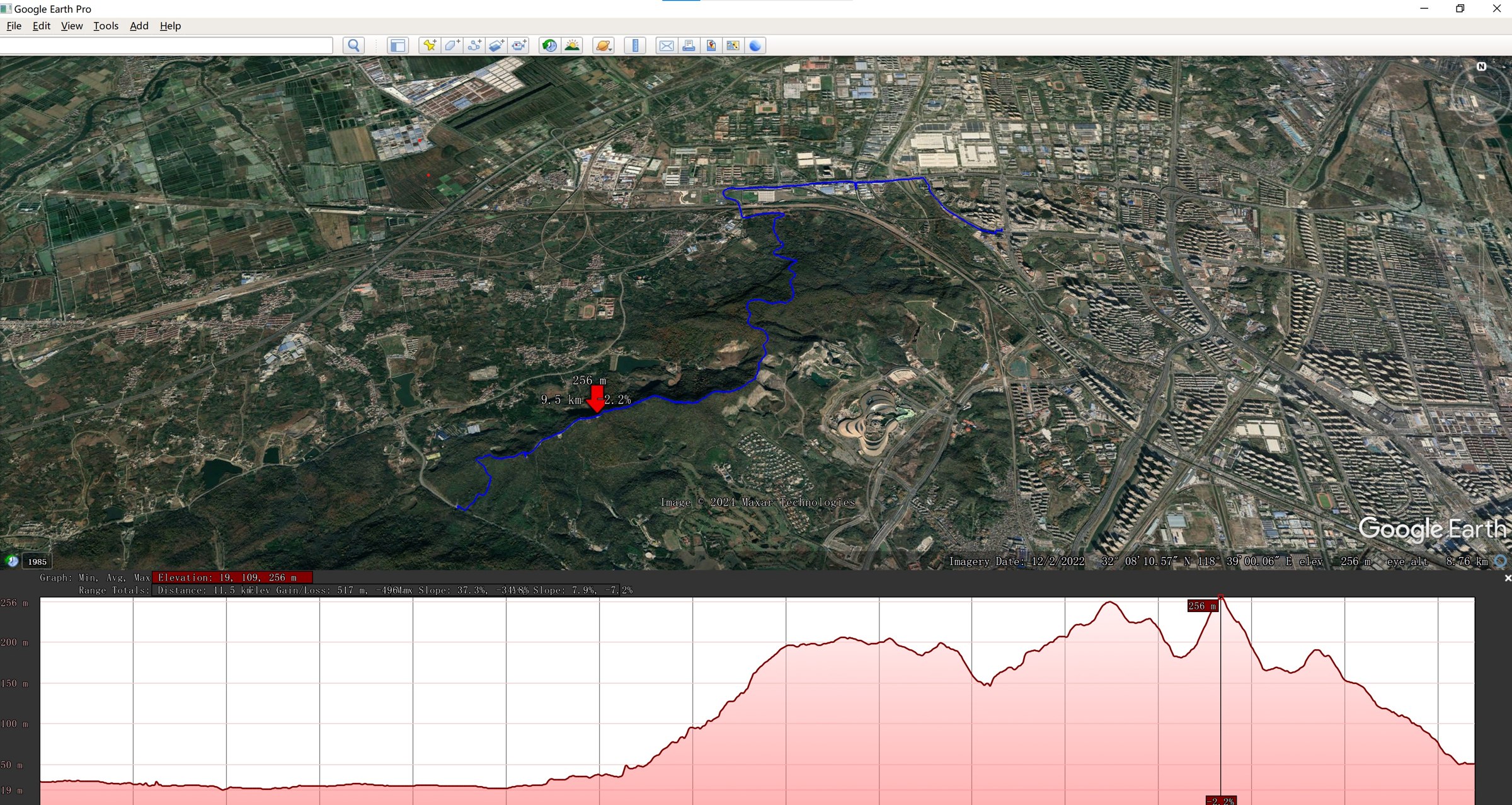This screenshot has width=1512, height=805.
Task: Click the Google Earth logo on map
Action: coord(1431,529)
